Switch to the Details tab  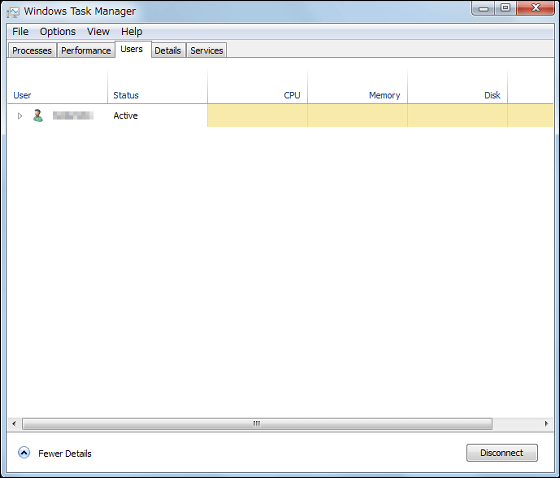[x=168, y=50]
